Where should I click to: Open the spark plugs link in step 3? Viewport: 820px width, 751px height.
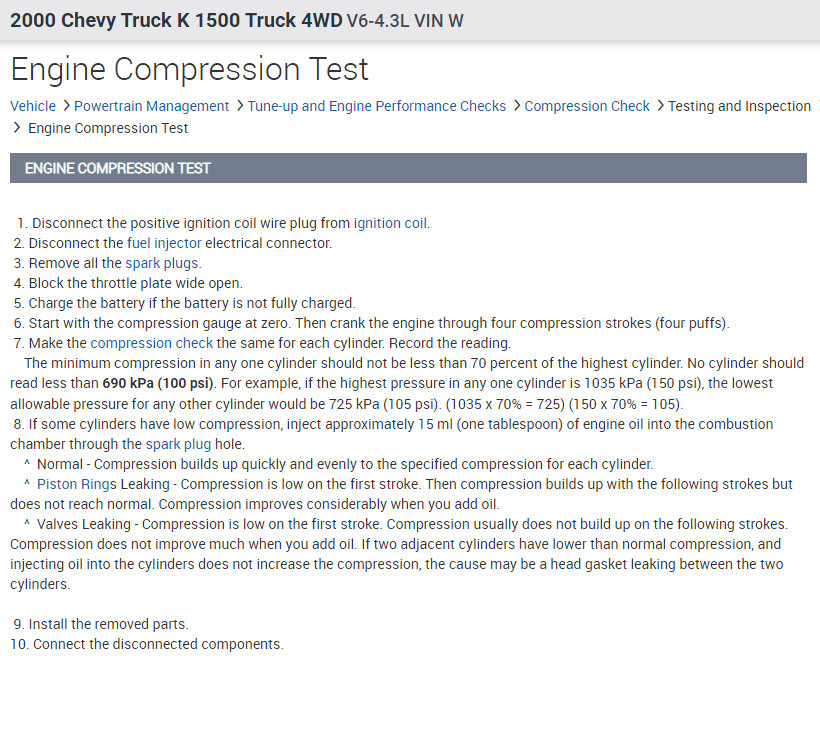click(x=162, y=263)
